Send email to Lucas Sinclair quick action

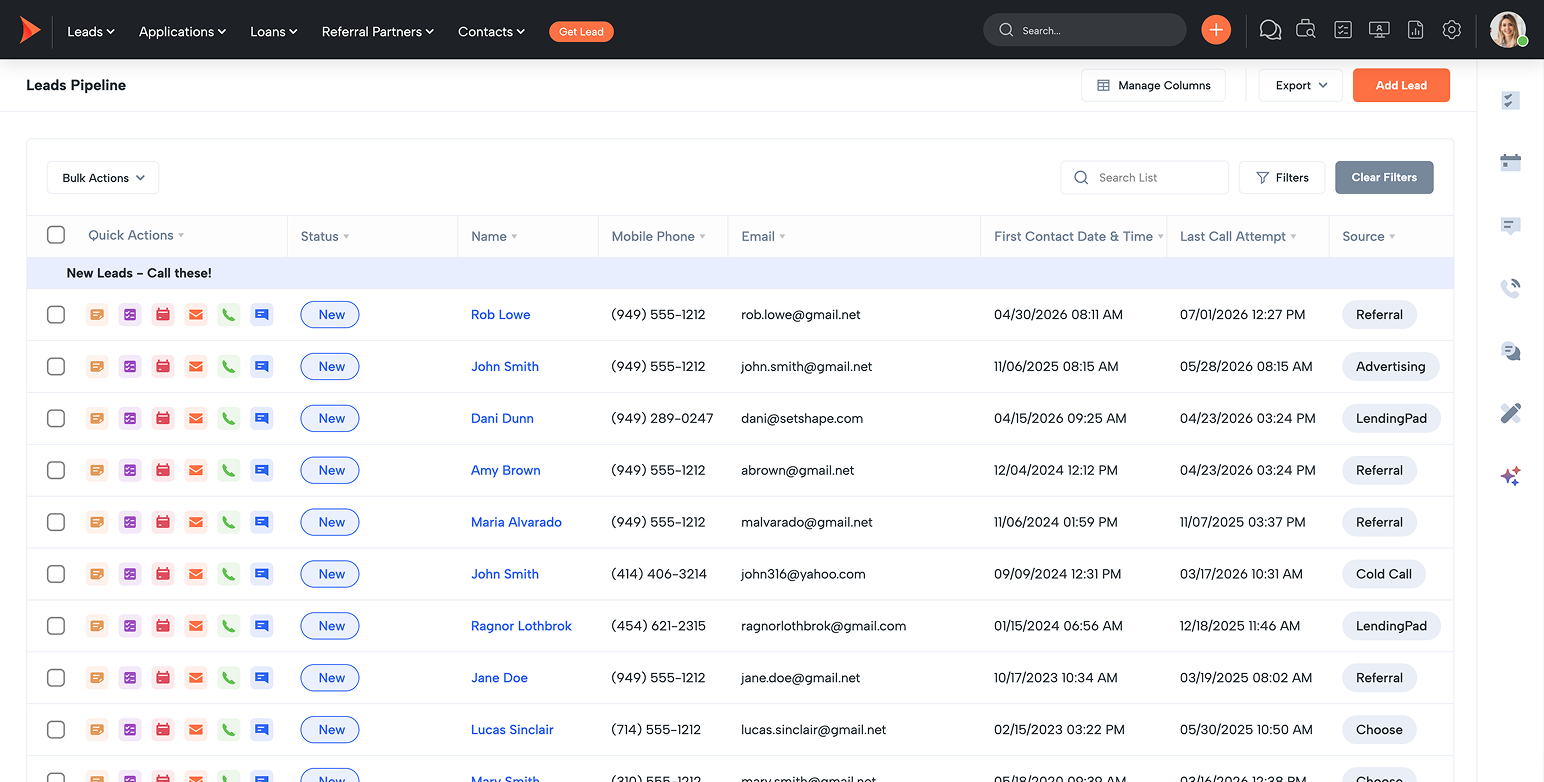pos(196,730)
